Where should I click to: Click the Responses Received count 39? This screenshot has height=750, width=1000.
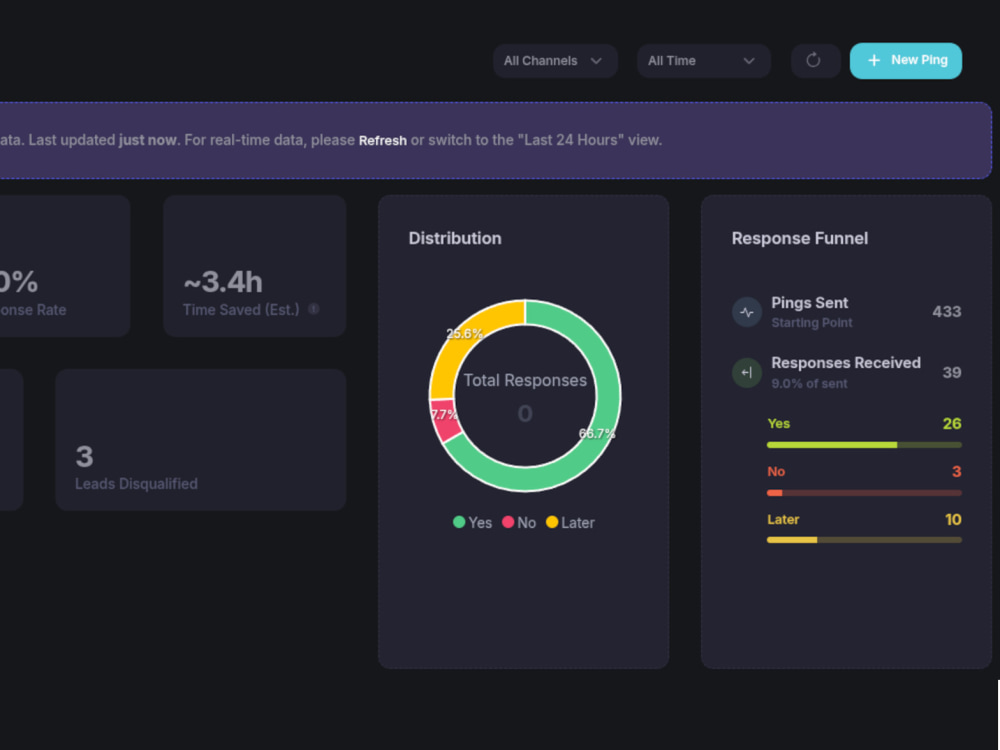point(952,372)
